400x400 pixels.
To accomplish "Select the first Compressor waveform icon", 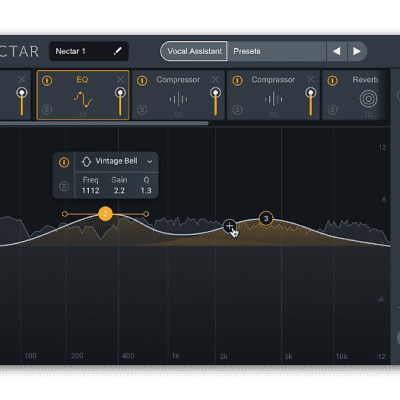I will click(178, 99).
